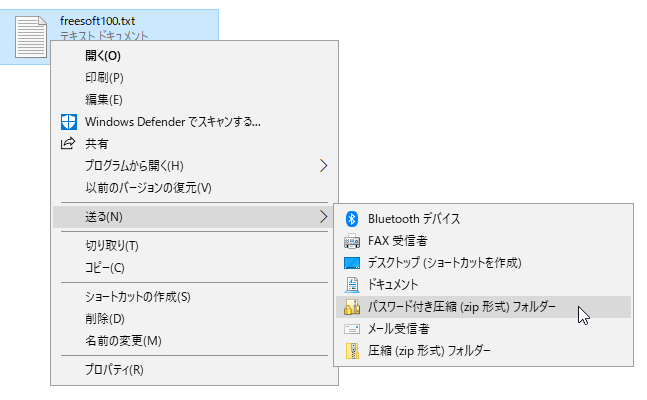Viewport: 647px width, 400px height.
Task: Select パスワード付き圧縮 (zip 形式) フォルダー
Action: 483,307
